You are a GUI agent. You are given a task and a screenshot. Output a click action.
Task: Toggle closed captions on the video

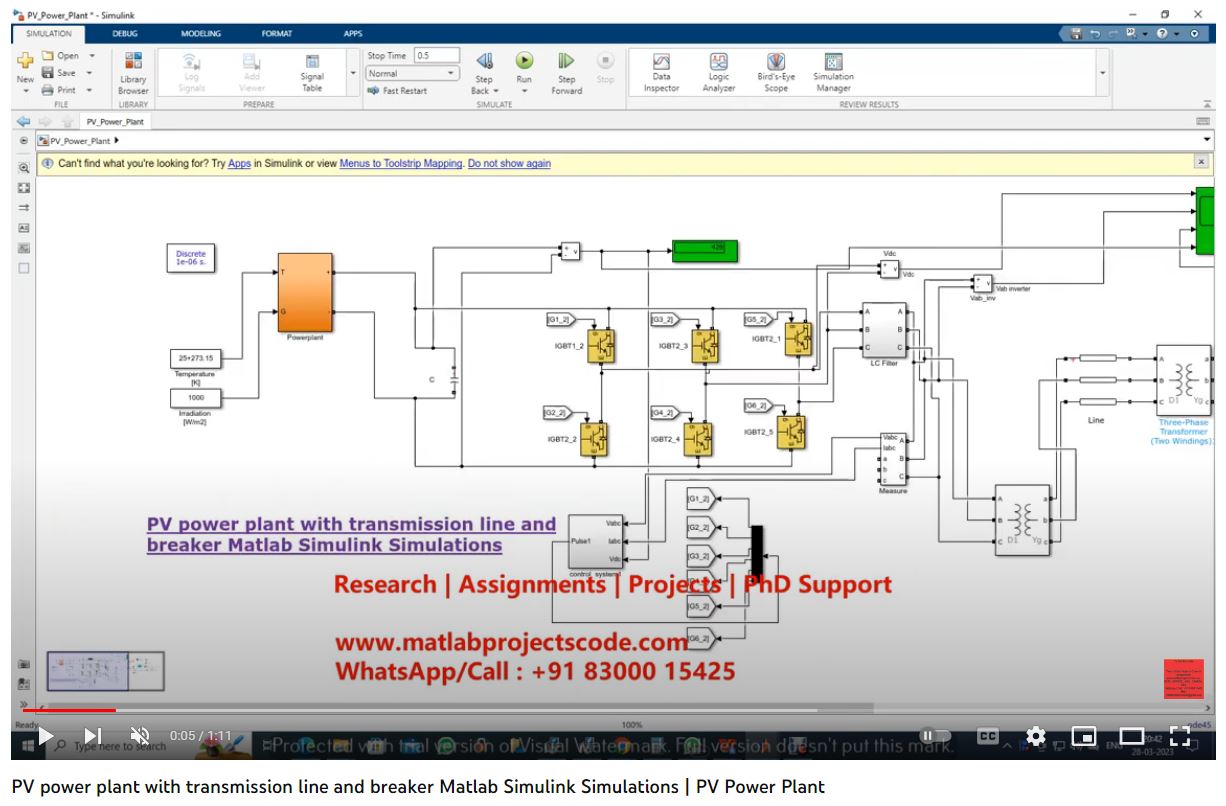pos(987,735)
